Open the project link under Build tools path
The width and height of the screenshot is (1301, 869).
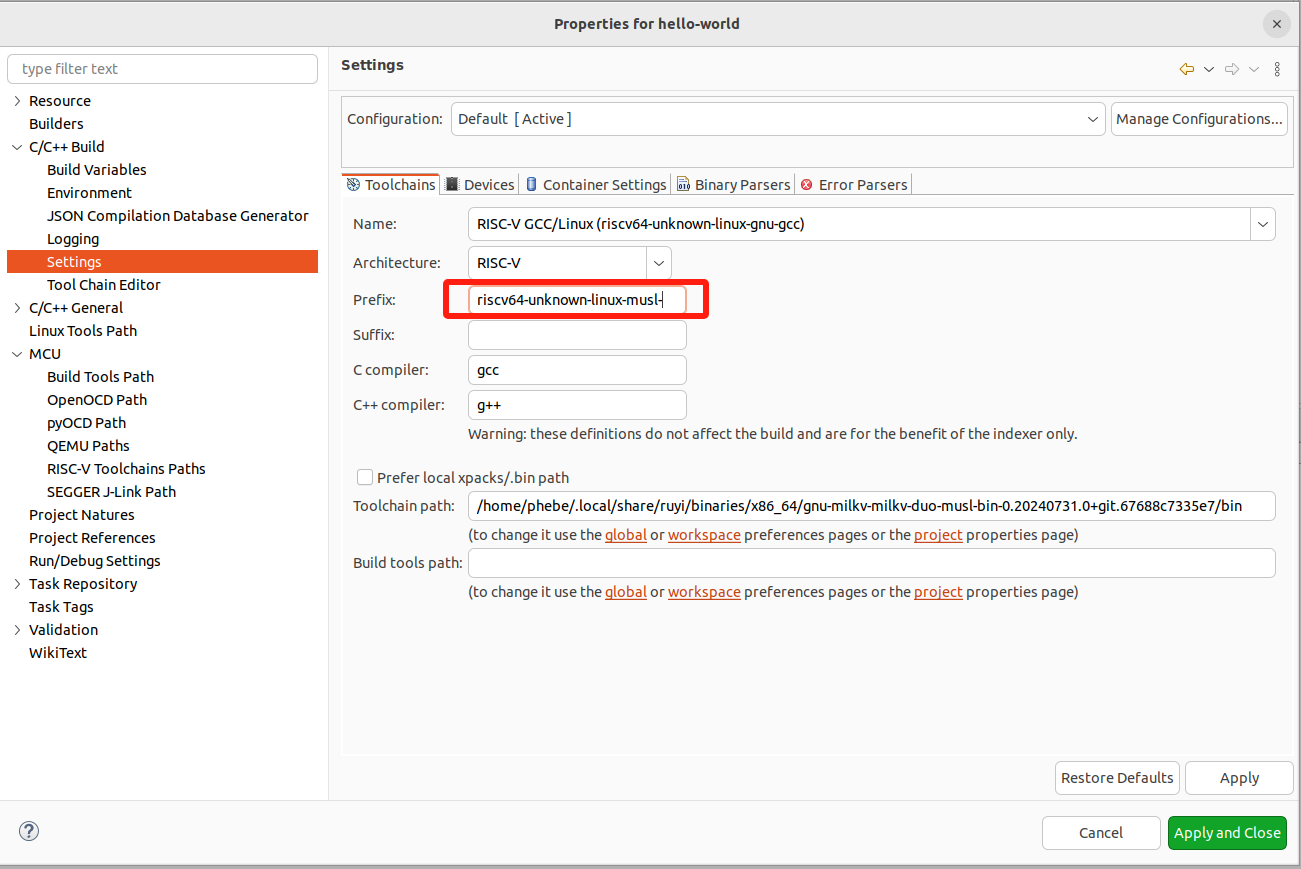(938, 592)
